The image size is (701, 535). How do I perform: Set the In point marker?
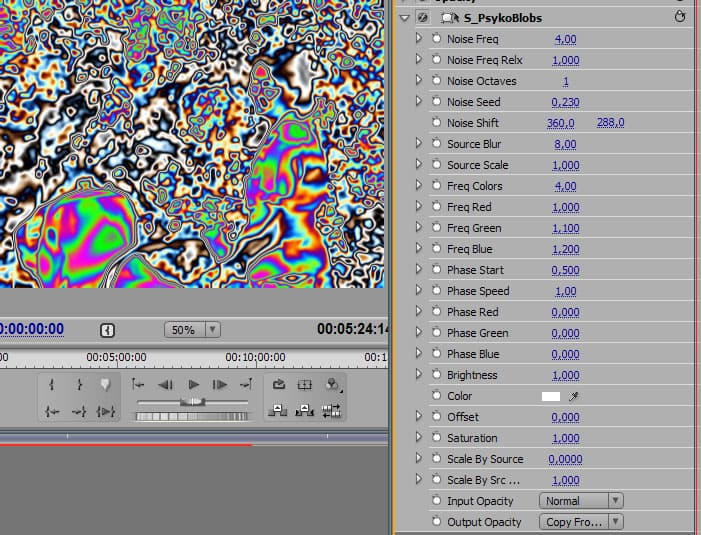(x=52, y=385)
